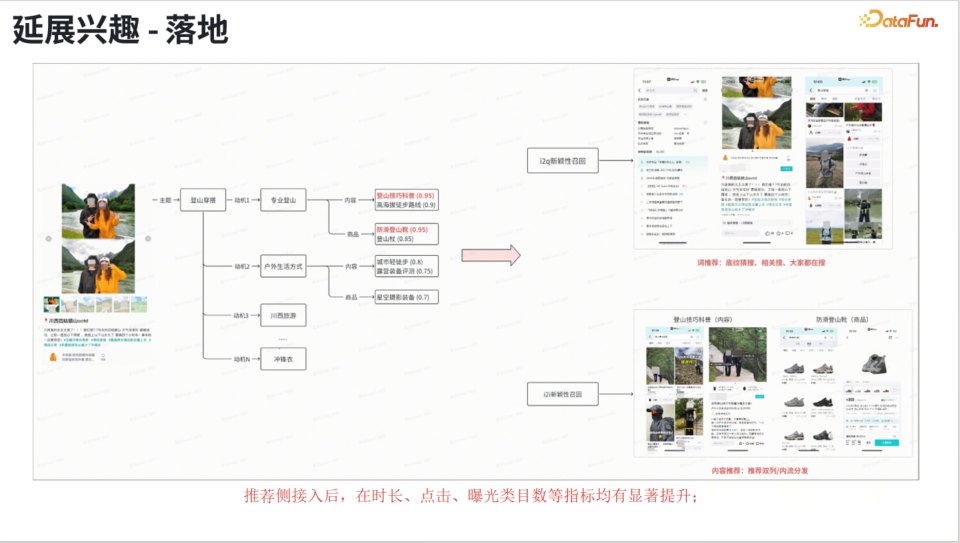Click the 登山技巧科普（内容） heading
Image resolution: width=960 pixels, height=543 pixels.
click(703, 319)
